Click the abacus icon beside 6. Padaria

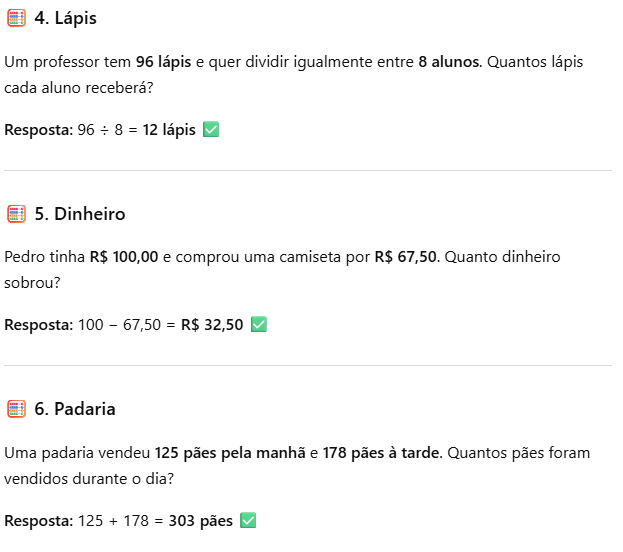[16, 409]
